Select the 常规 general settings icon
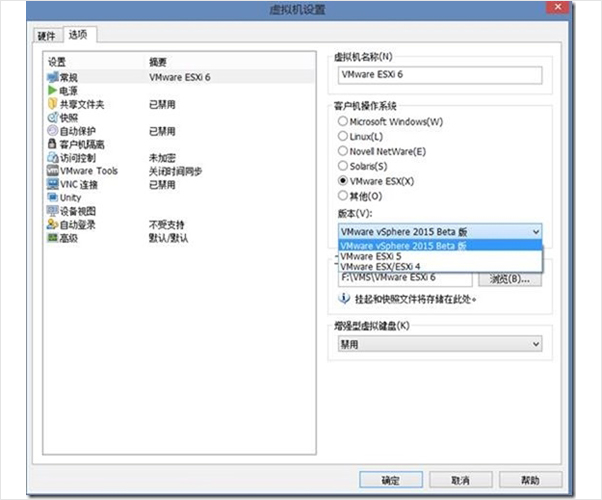The height and width of the screenshot is (500, 602). [x=52, y=77]
